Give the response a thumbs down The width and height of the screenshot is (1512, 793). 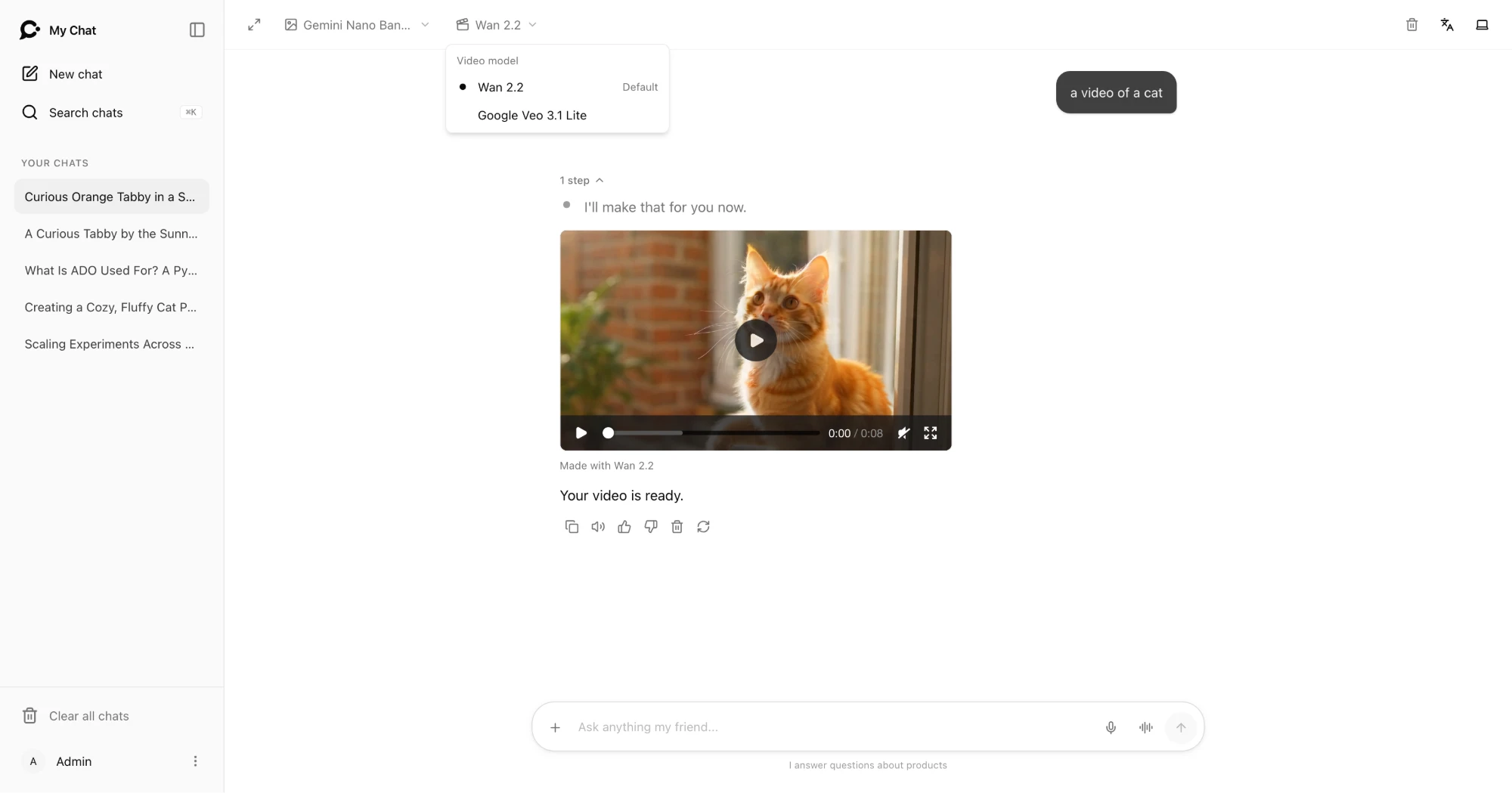pos(651,527)
